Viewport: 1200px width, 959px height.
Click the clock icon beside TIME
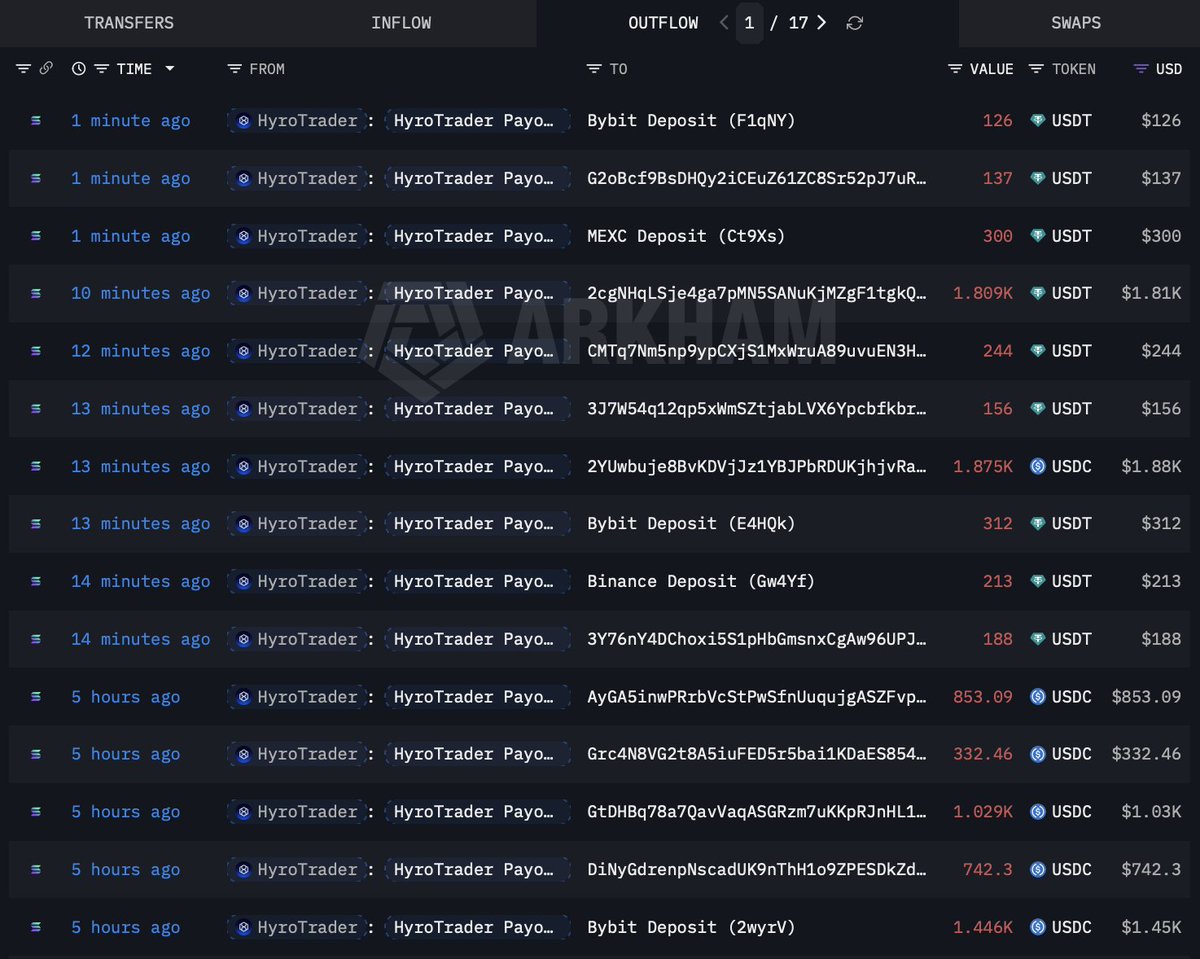(x=79, y=69)
